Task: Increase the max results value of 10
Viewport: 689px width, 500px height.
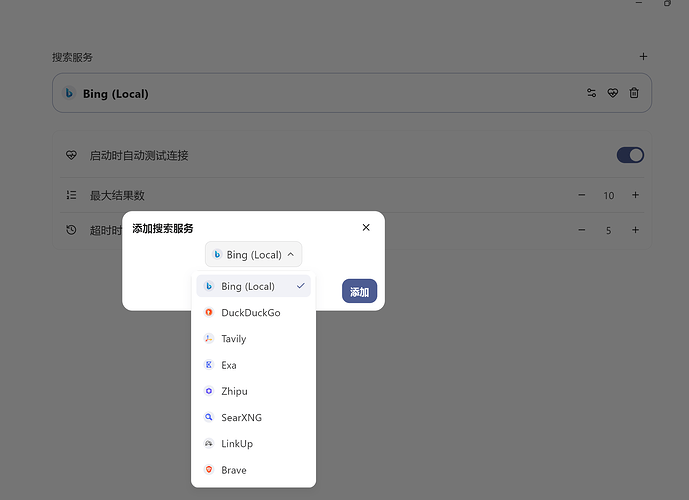Action: 635,195
